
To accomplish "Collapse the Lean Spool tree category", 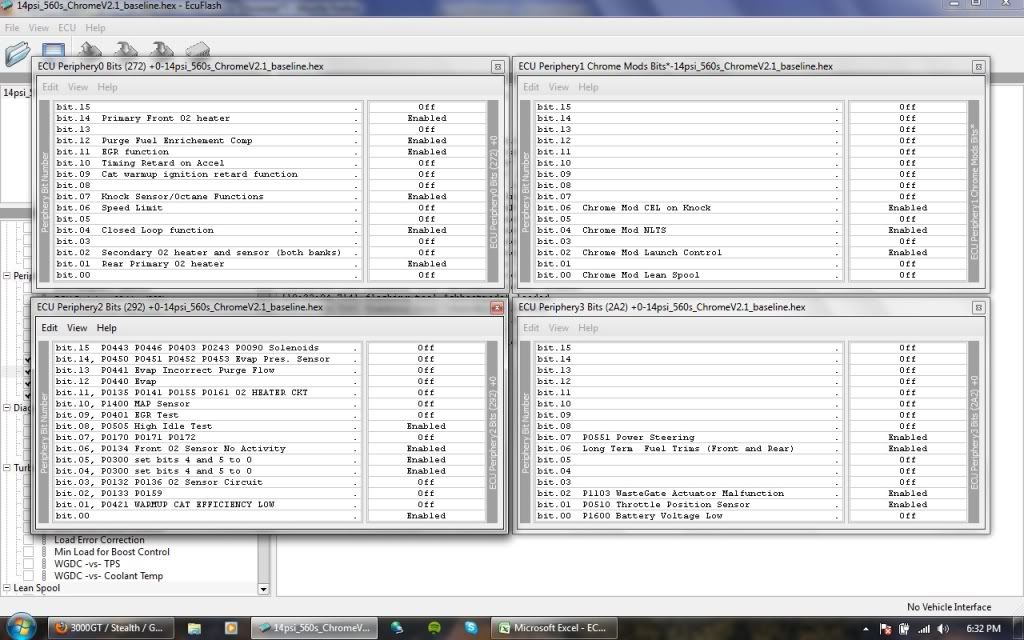I will 7,588.
